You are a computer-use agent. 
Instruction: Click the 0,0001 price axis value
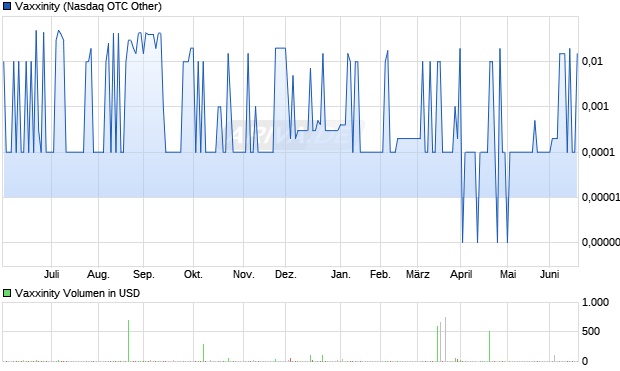[x=598, y=152]
